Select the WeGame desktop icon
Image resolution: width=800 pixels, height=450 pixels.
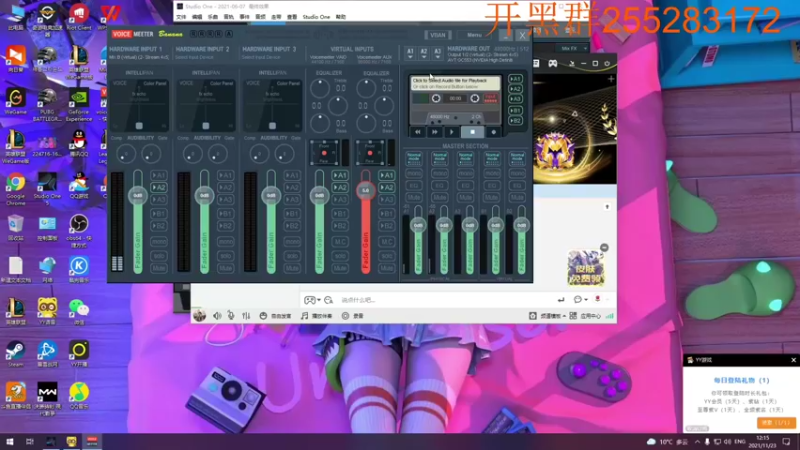(16, 101)
